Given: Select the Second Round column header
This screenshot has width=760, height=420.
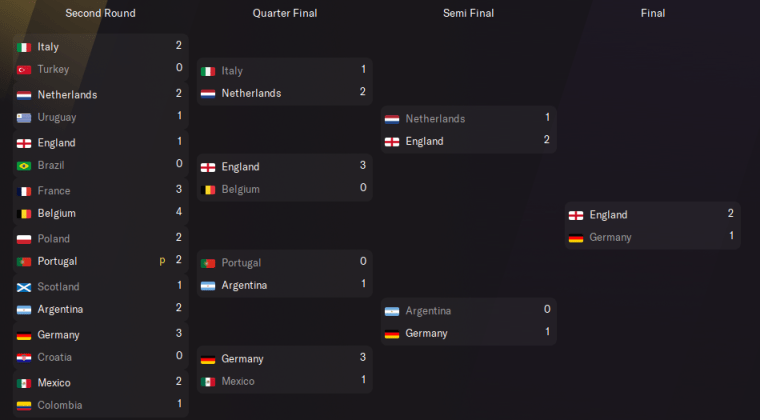Looking at the screenshot, I should click(100, 13).
